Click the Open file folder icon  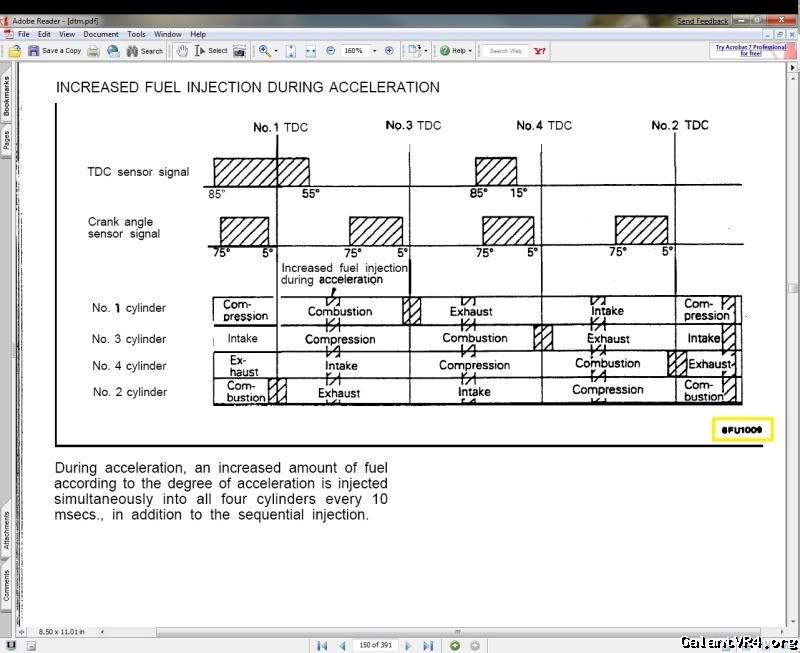tap(15, 50)
